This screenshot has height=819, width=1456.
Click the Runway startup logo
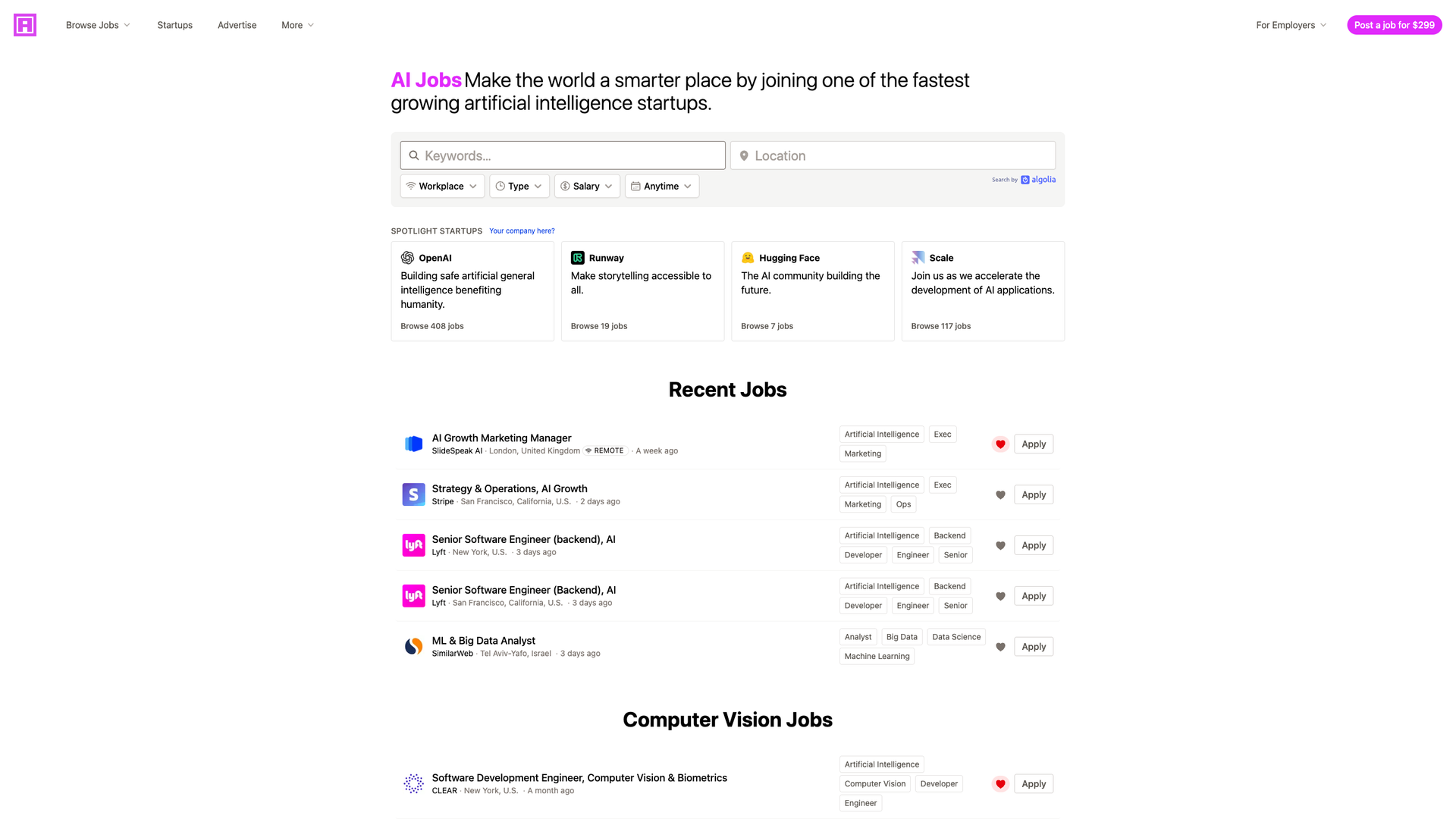tap(578, 258)
